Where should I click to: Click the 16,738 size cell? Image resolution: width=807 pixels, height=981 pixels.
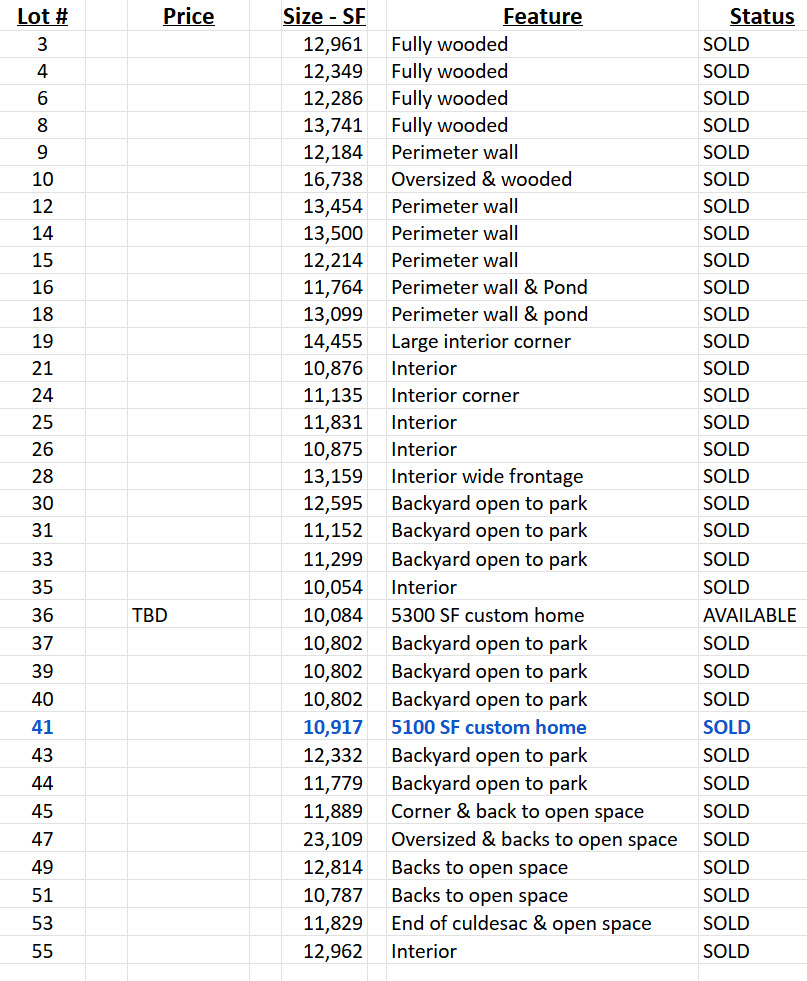(333, 179)
